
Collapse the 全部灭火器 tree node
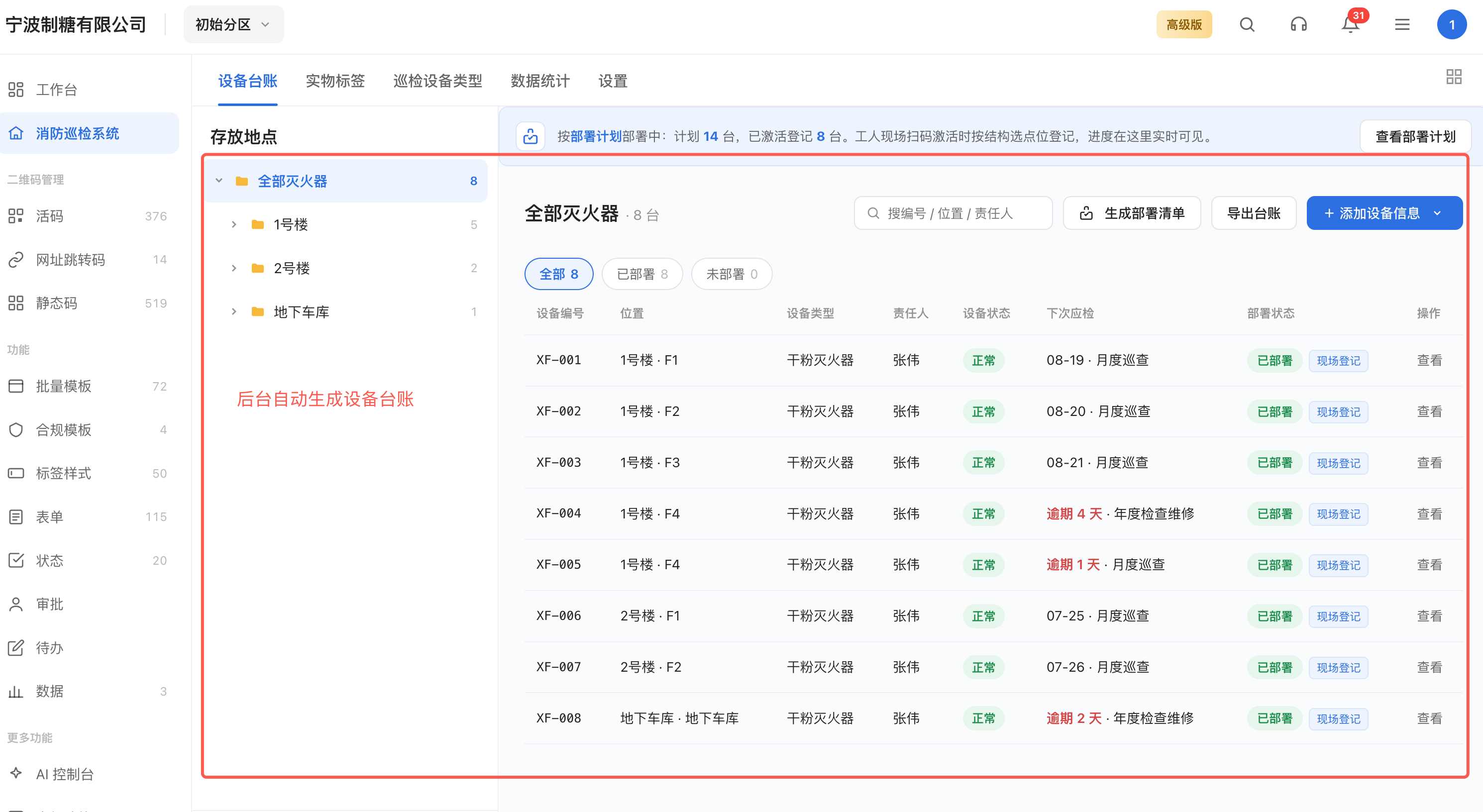(219, 181)
